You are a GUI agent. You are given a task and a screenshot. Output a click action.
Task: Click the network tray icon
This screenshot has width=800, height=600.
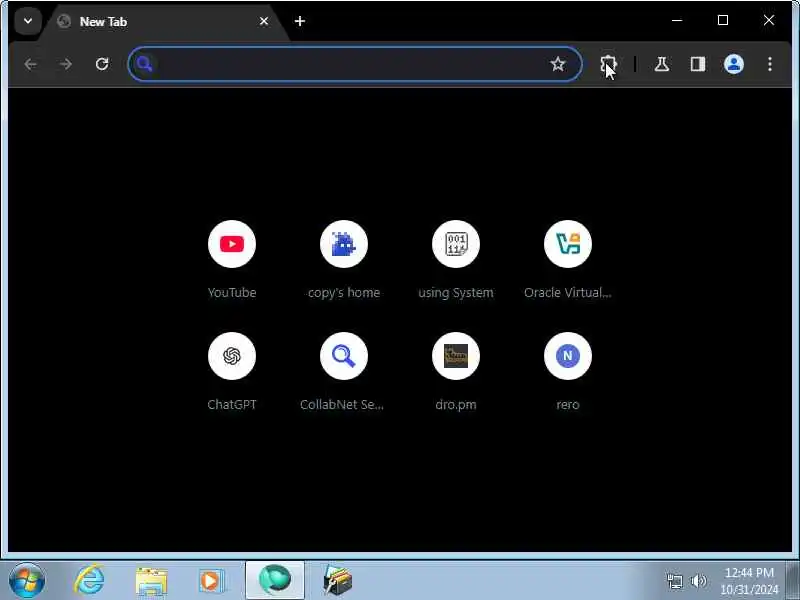674,581
